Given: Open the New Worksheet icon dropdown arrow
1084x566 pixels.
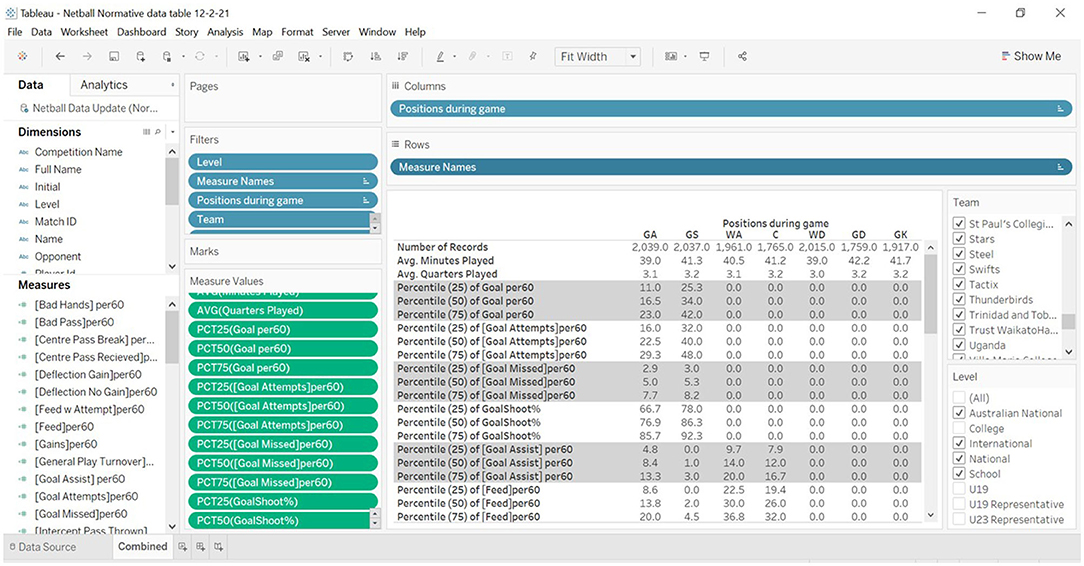Looking at the screenshot, I should (x=260, y=57).
